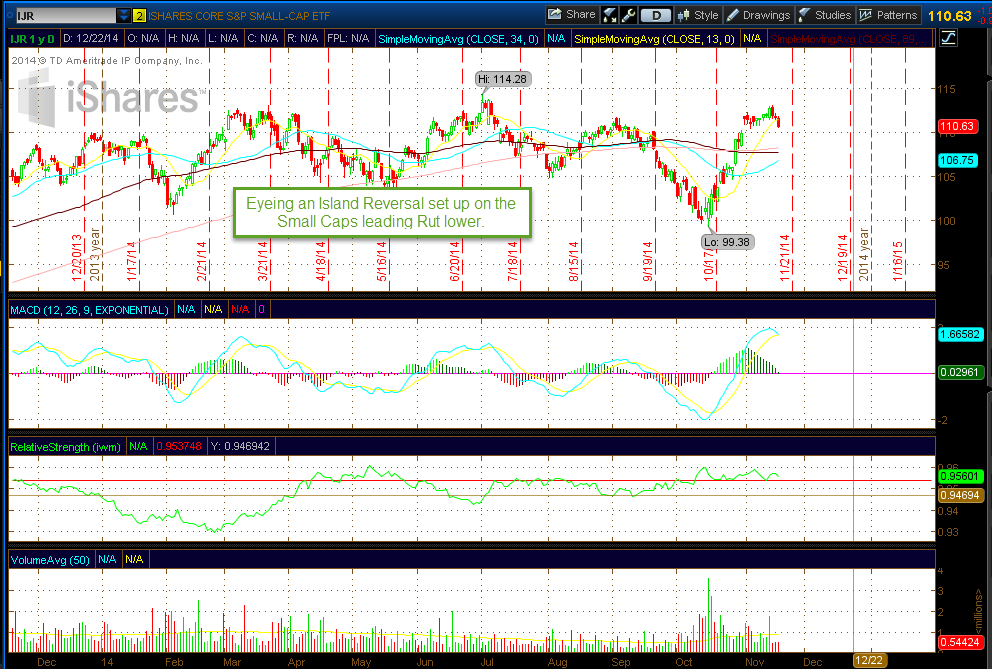This screenshot has height=669, width=992.
Task: Click the 12/22 date marker on time axis
Action: (869, 660)
